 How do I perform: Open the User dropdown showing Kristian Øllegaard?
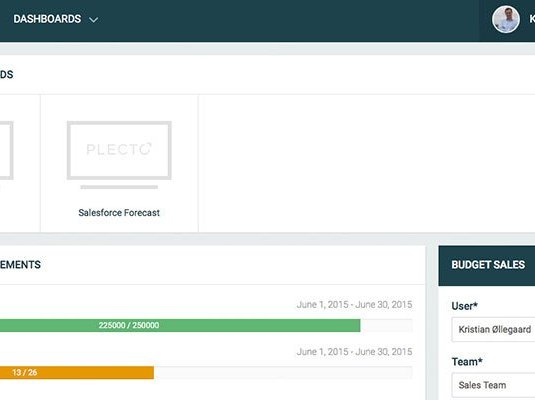(493, 329)
